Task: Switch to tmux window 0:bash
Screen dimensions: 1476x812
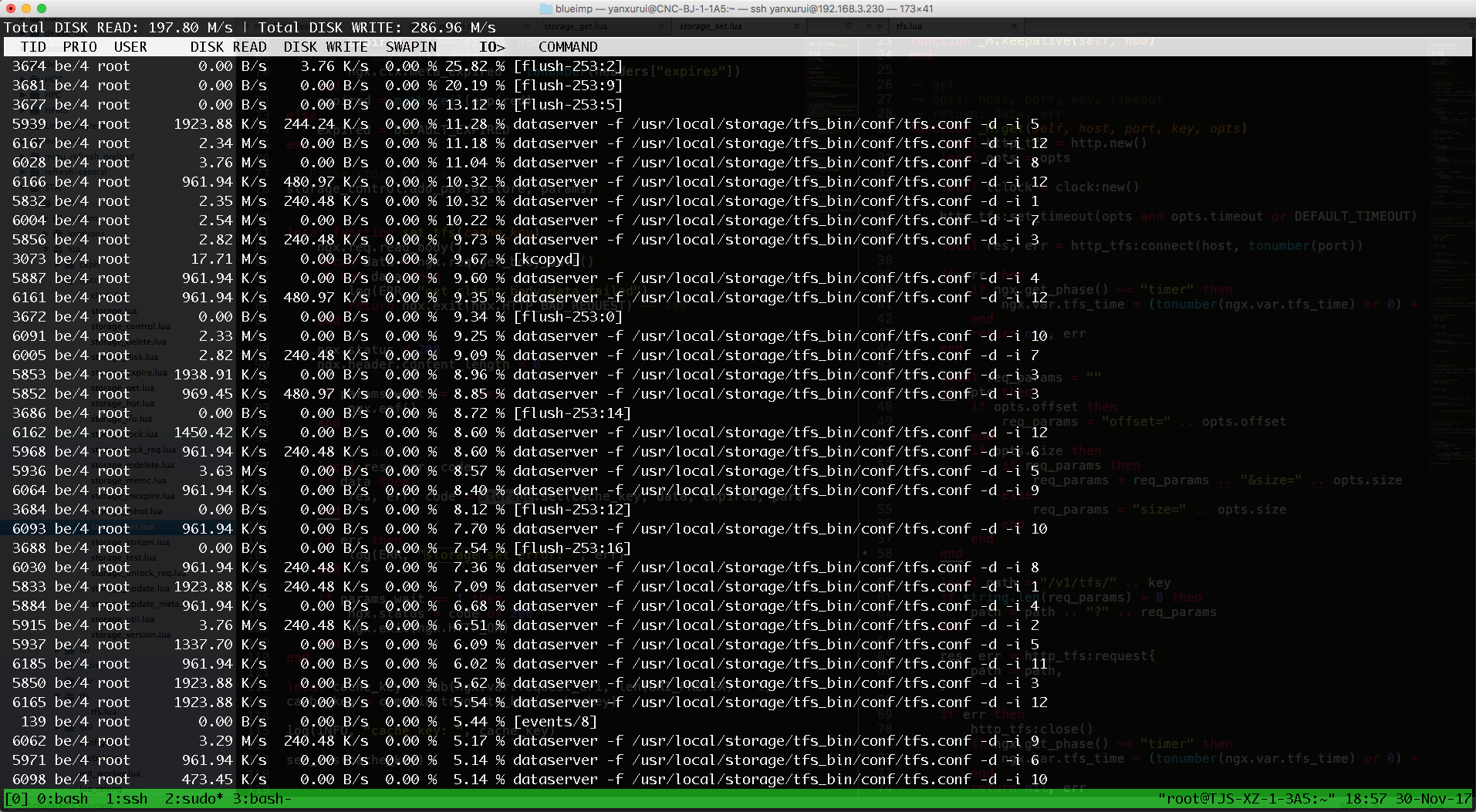Action: tap(62, 799)
